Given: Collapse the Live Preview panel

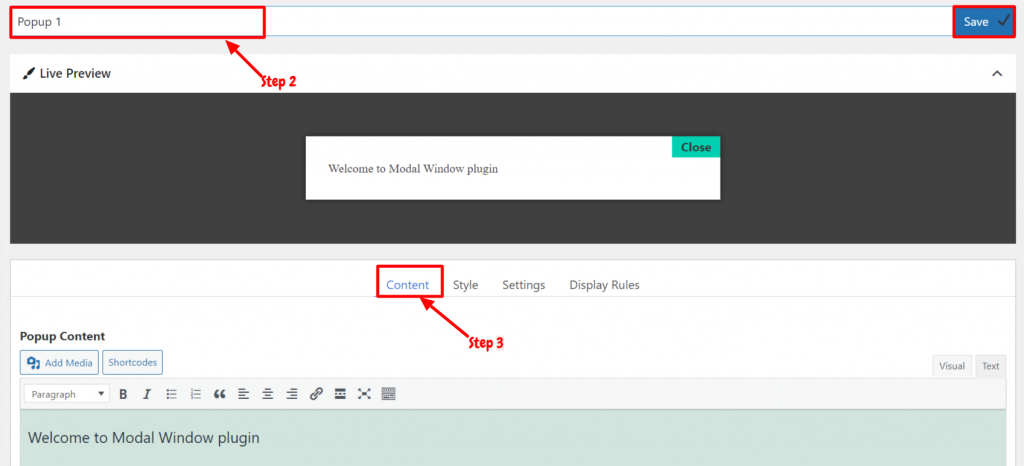Looking at the screenshot, I should point(997,74).
